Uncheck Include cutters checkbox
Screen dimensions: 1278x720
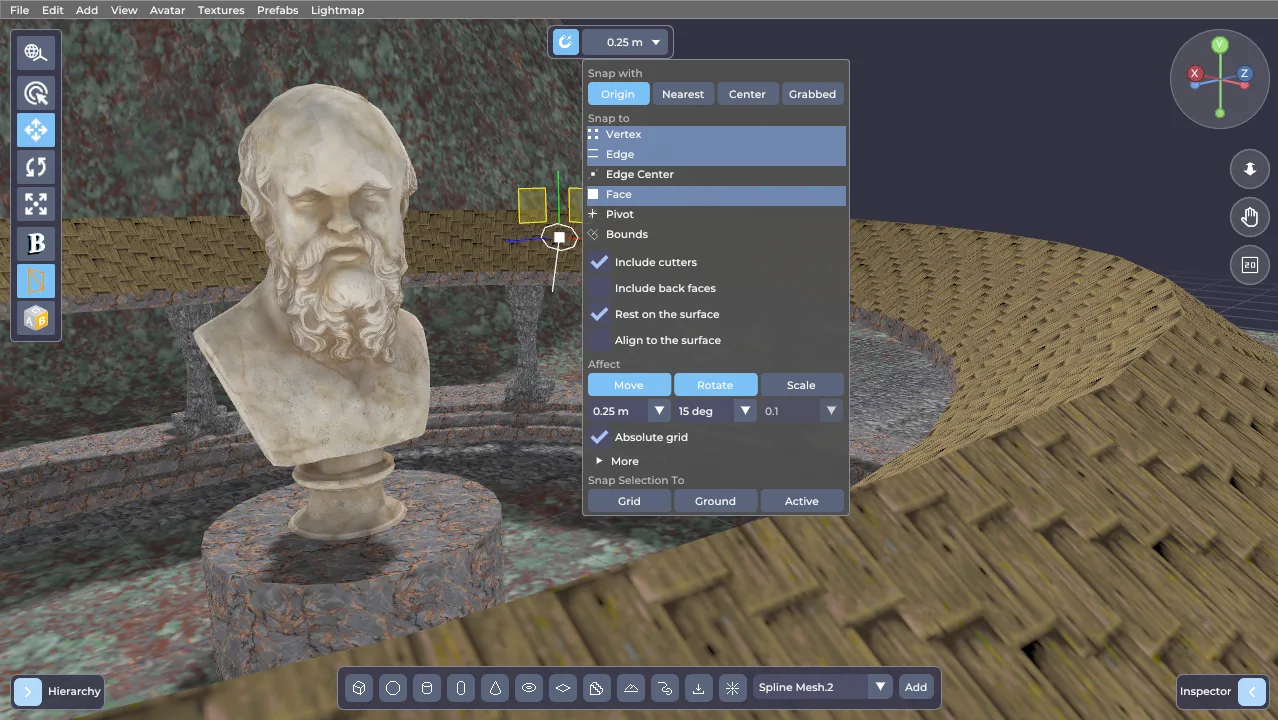(600, 262)
